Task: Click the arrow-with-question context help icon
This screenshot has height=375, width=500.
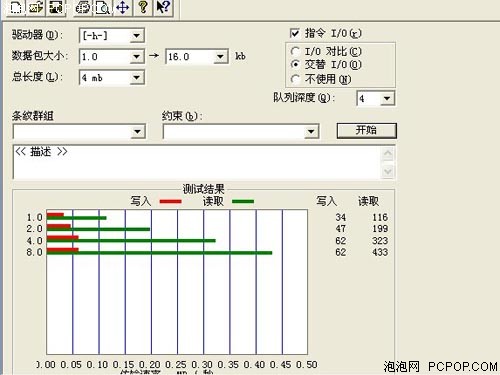Action: (x=163, y=7)
